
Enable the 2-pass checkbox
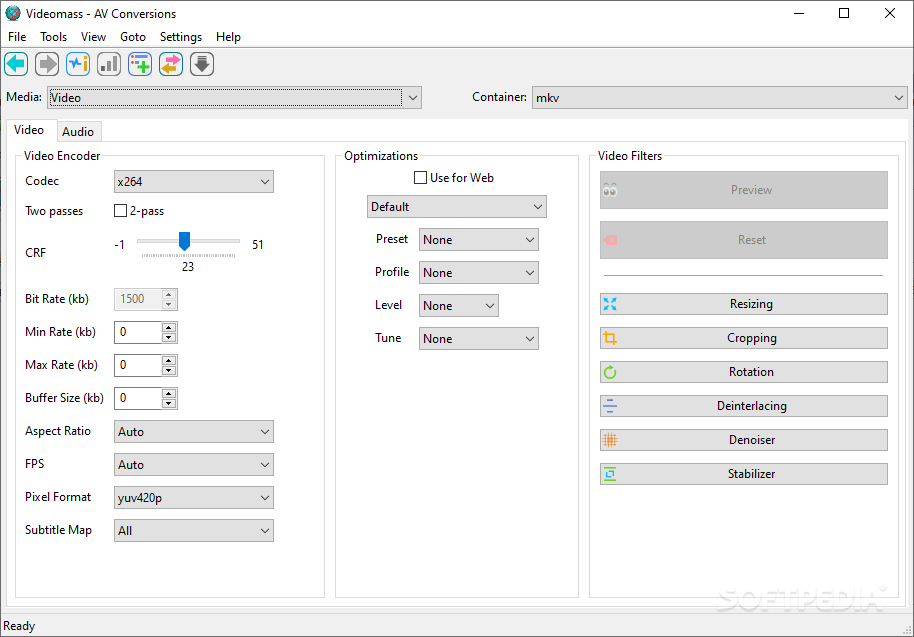point(121,210)
